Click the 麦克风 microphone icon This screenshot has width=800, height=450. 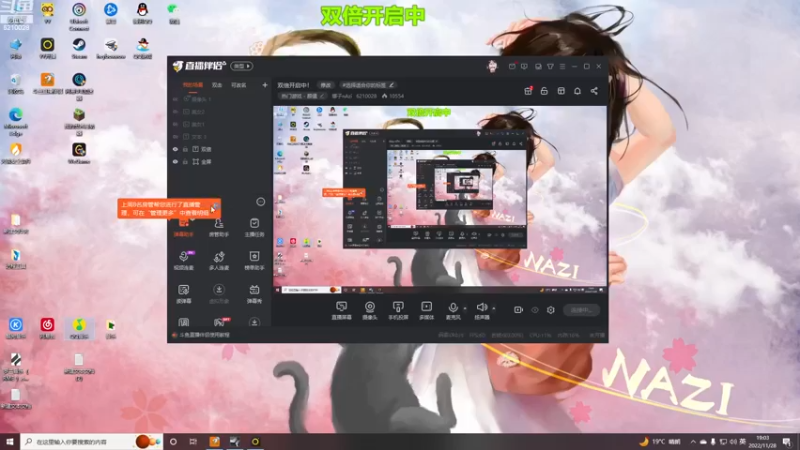(x=453, y=307)
